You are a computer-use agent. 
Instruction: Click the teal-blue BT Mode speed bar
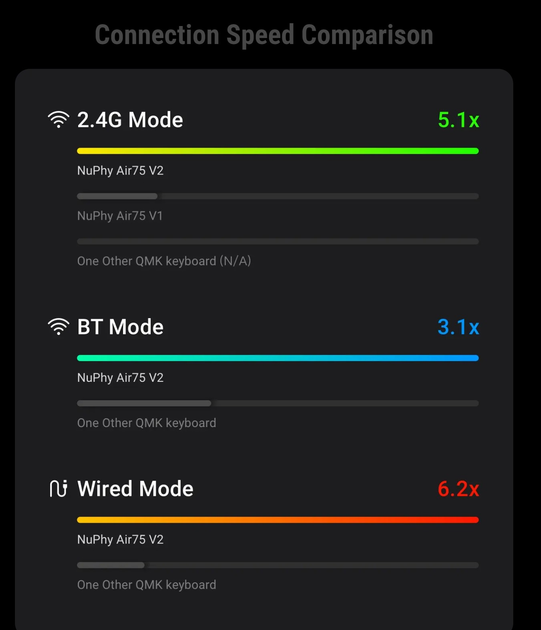(278, 358)
